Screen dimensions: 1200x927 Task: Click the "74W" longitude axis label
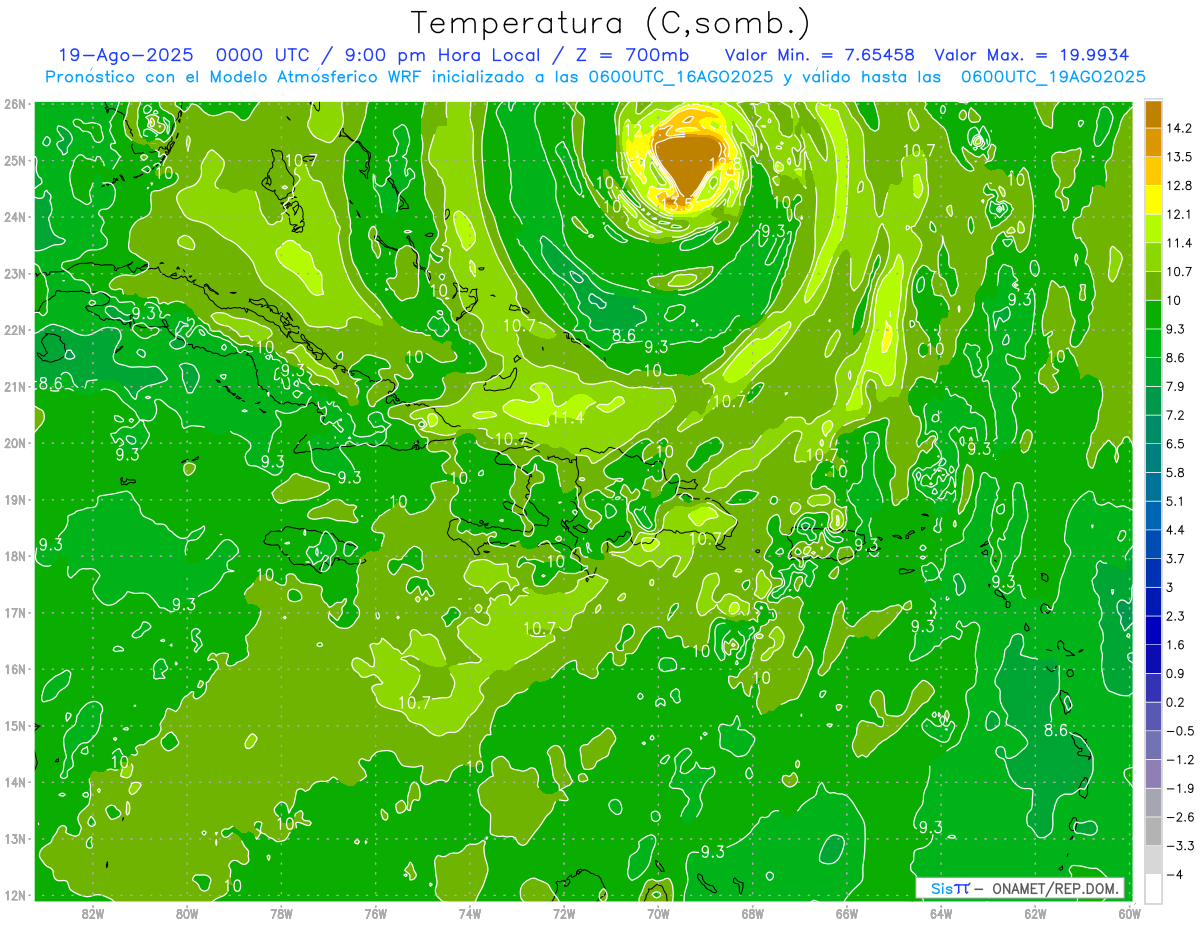[469, 913]
